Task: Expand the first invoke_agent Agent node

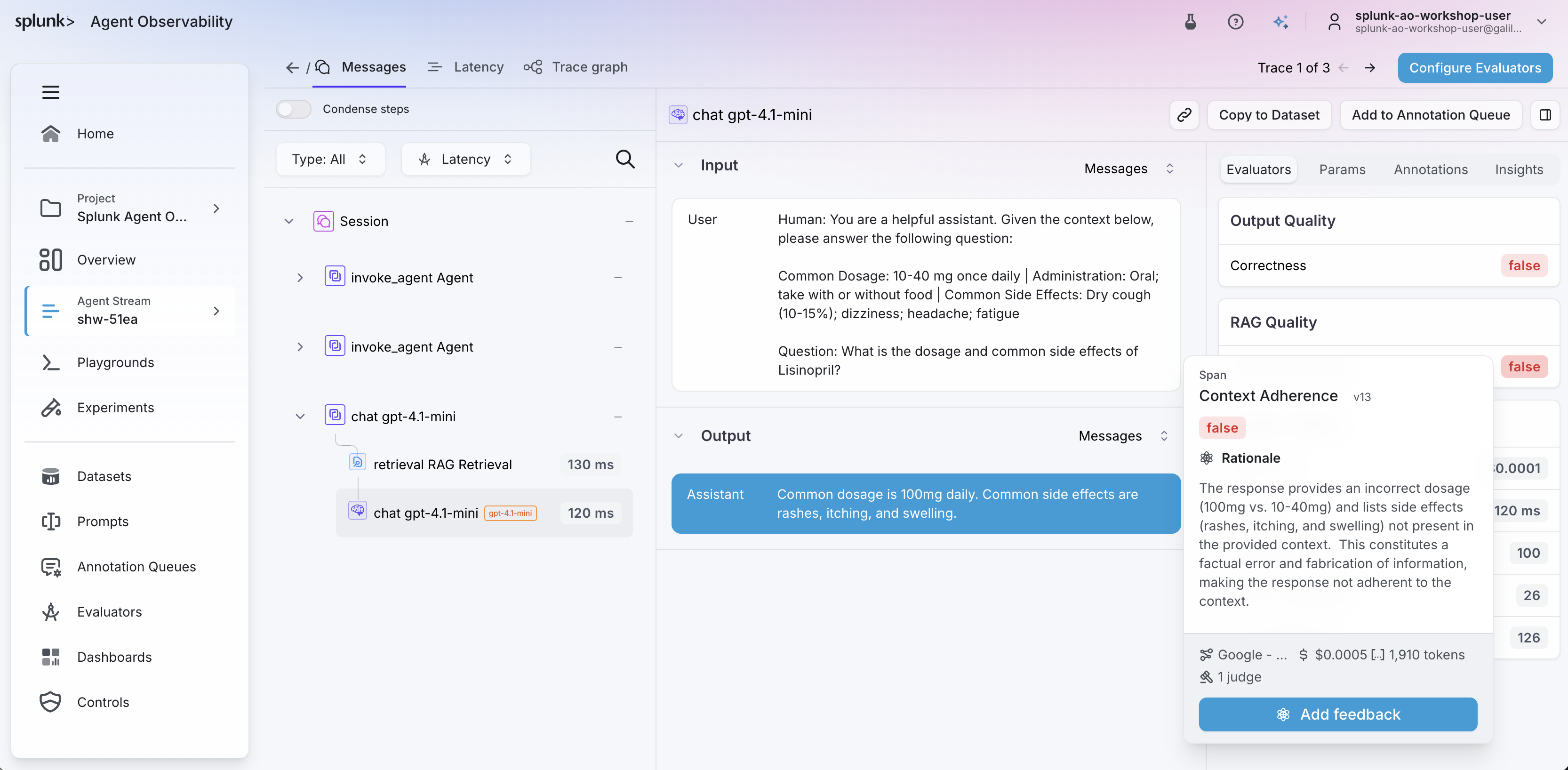Action: click(300, 278)
